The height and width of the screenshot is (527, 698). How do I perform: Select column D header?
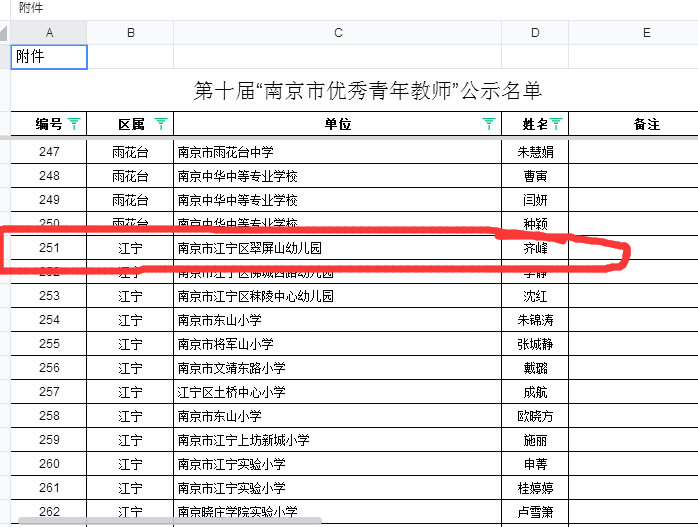pos(535,33)
